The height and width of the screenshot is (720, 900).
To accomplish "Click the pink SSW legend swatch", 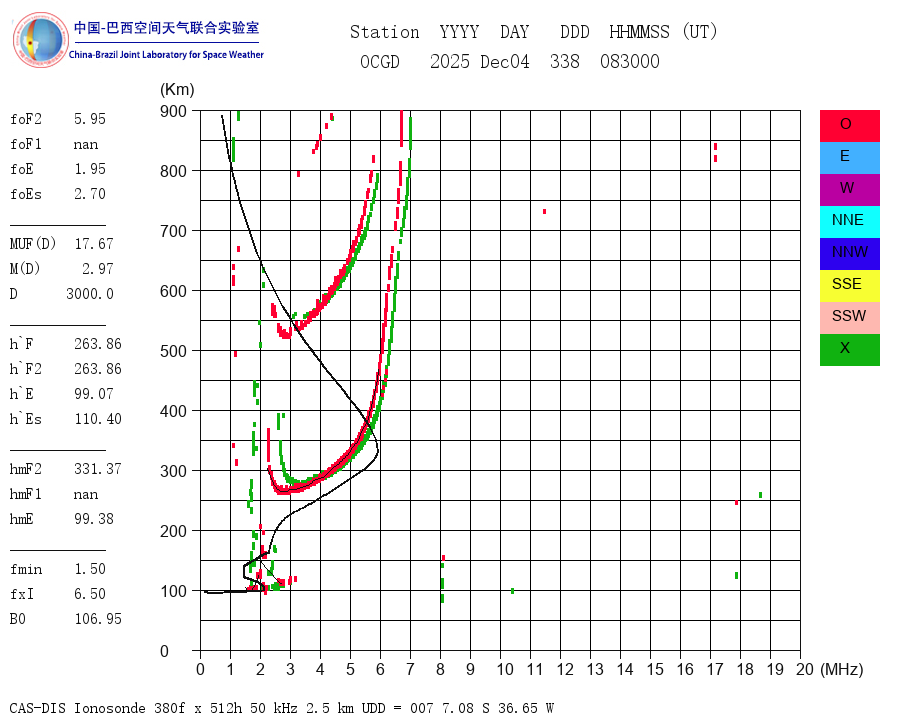I will coord(849,318).
